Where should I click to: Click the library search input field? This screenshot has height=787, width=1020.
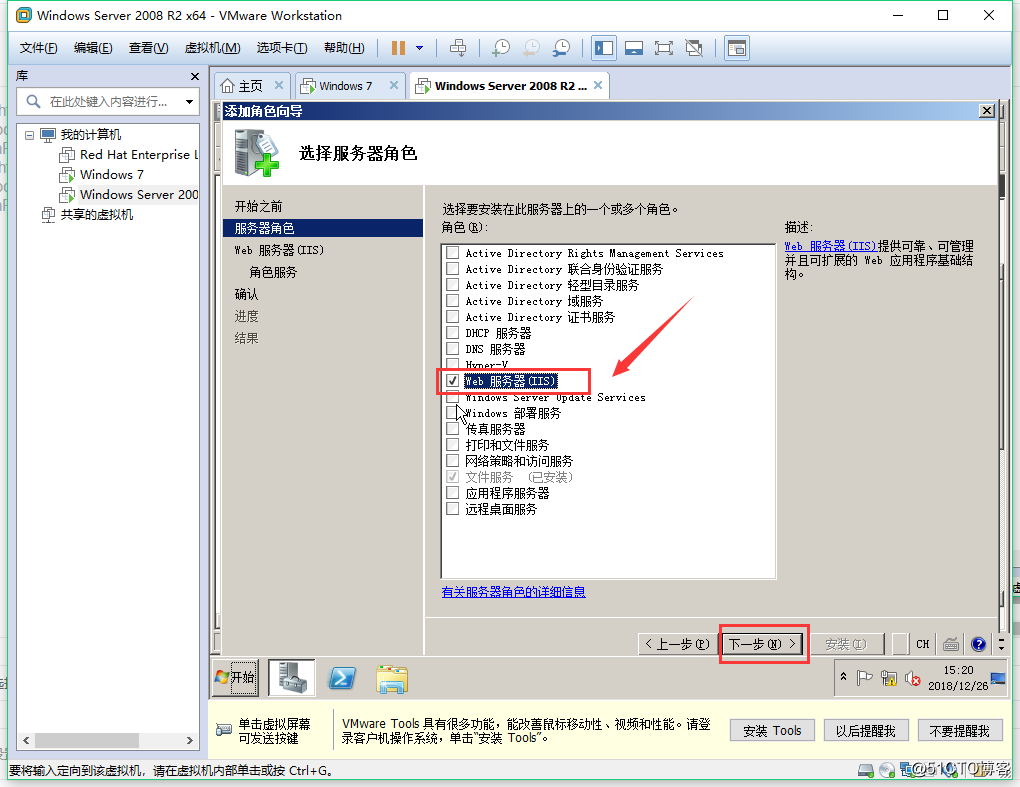[108, 101]
